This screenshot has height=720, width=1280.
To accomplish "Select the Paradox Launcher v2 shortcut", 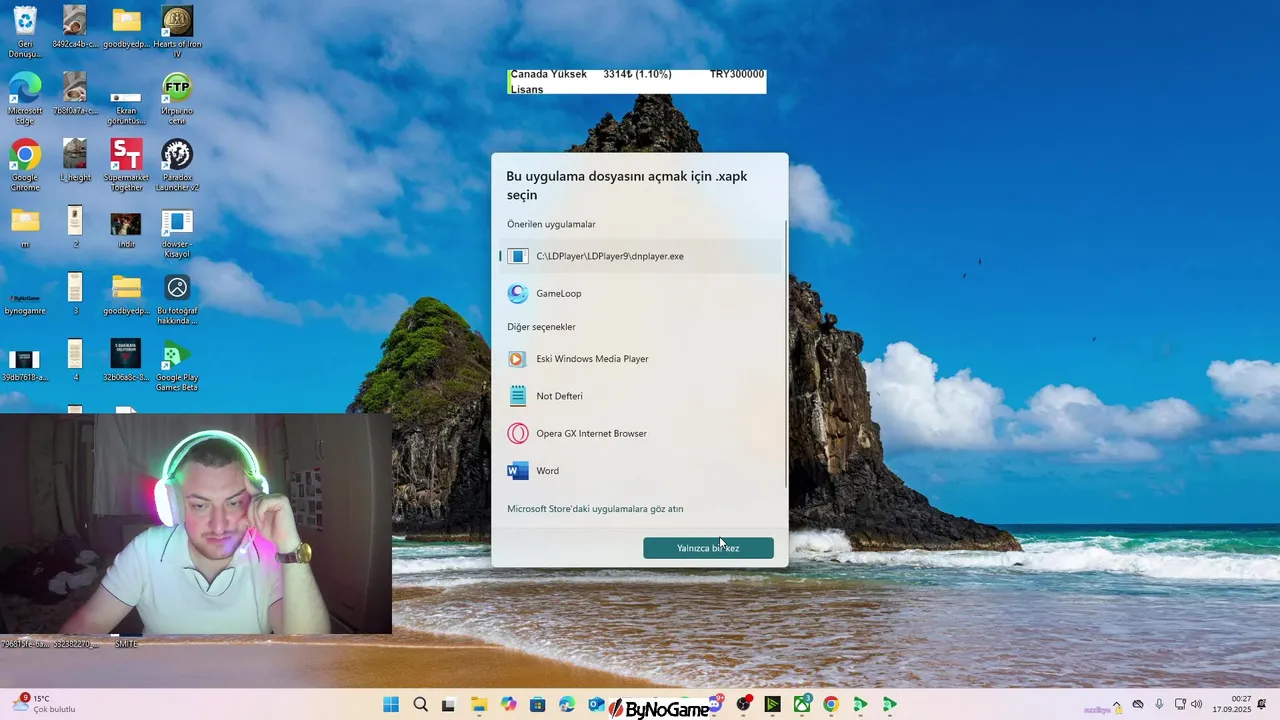I will (177, 165).
